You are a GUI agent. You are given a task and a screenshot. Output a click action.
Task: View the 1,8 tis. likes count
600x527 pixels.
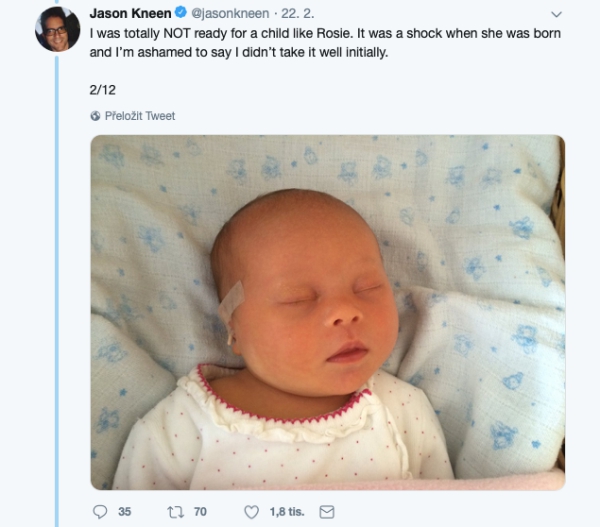287,512
